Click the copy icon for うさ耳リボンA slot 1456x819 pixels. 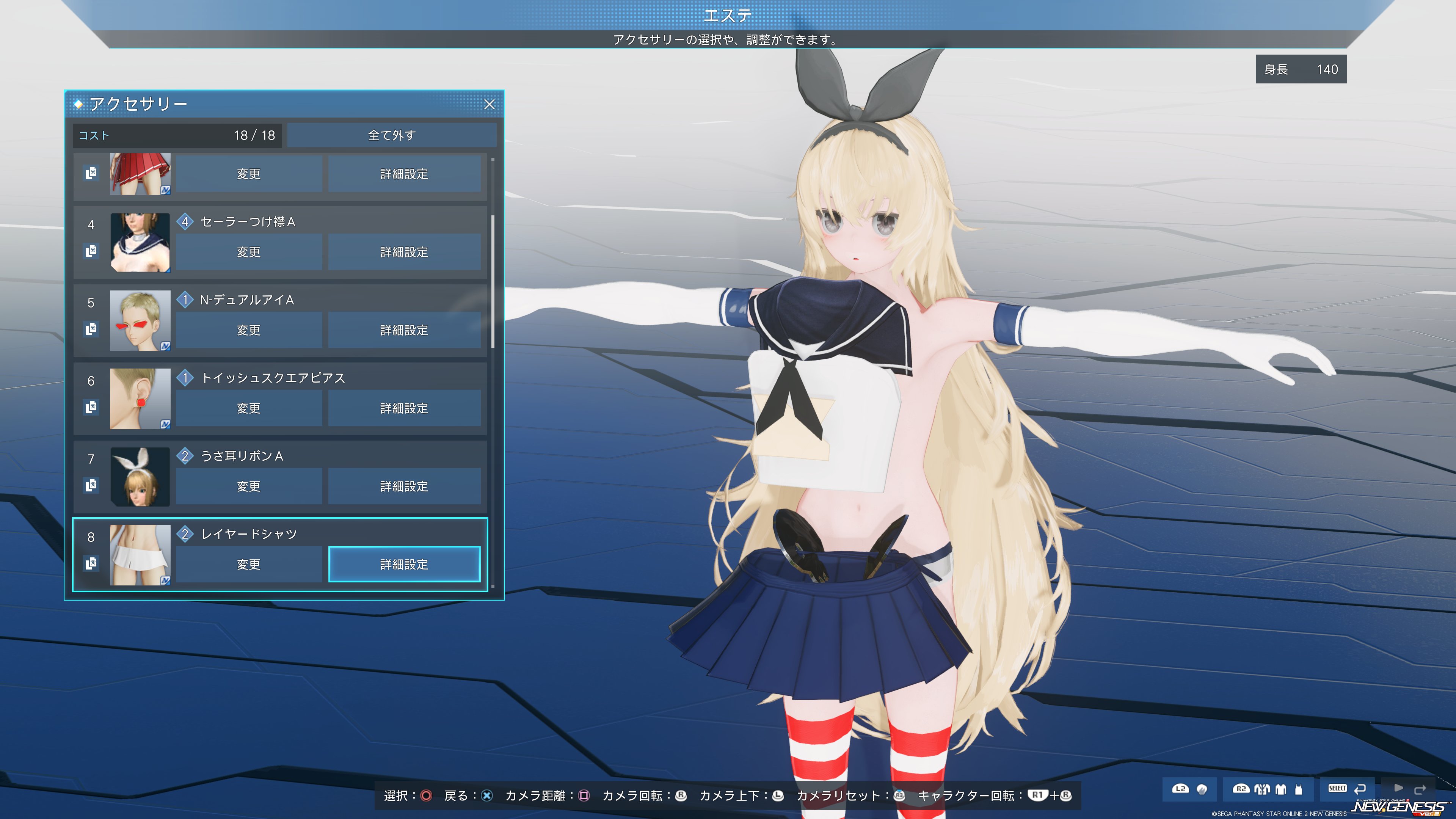click(x=91, y=485)
